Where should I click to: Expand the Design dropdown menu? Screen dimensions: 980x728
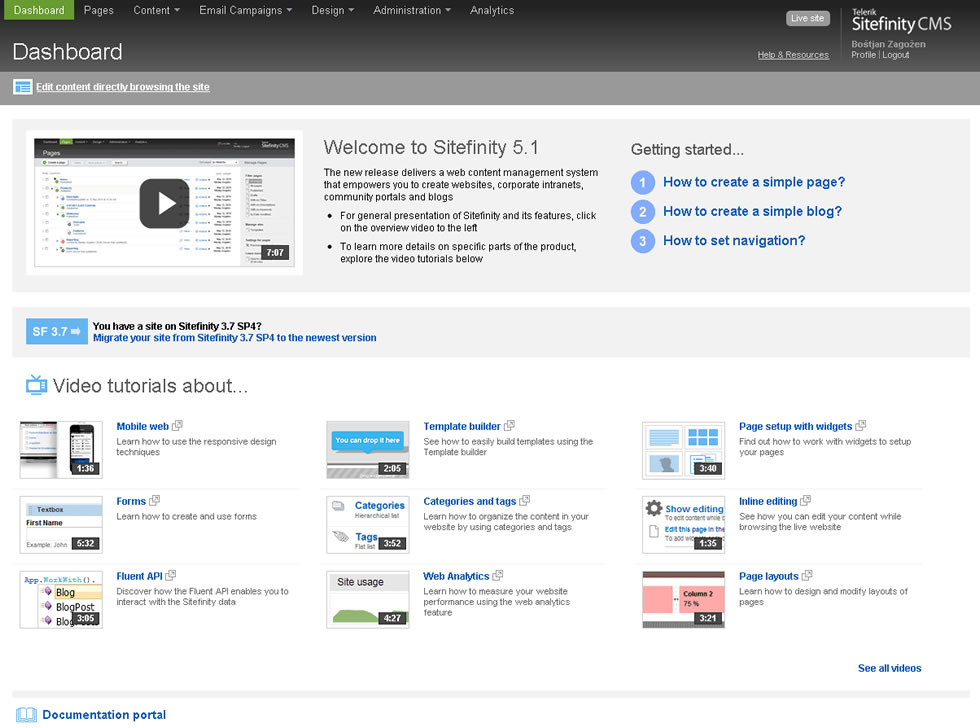pyautogui.click(x=333, y=10)
